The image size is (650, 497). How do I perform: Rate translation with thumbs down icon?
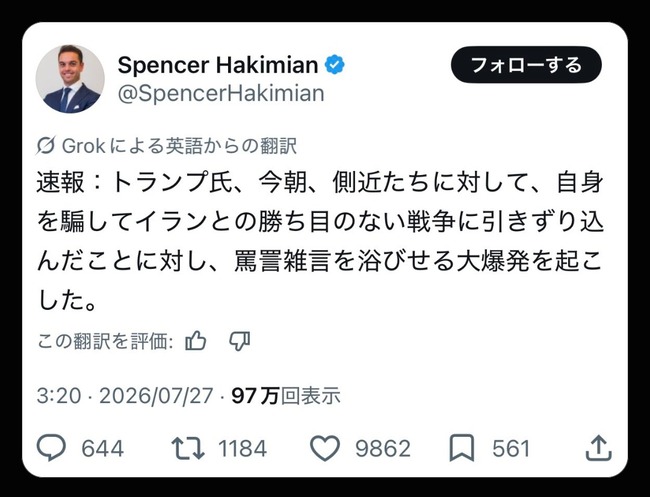[240, 342]
